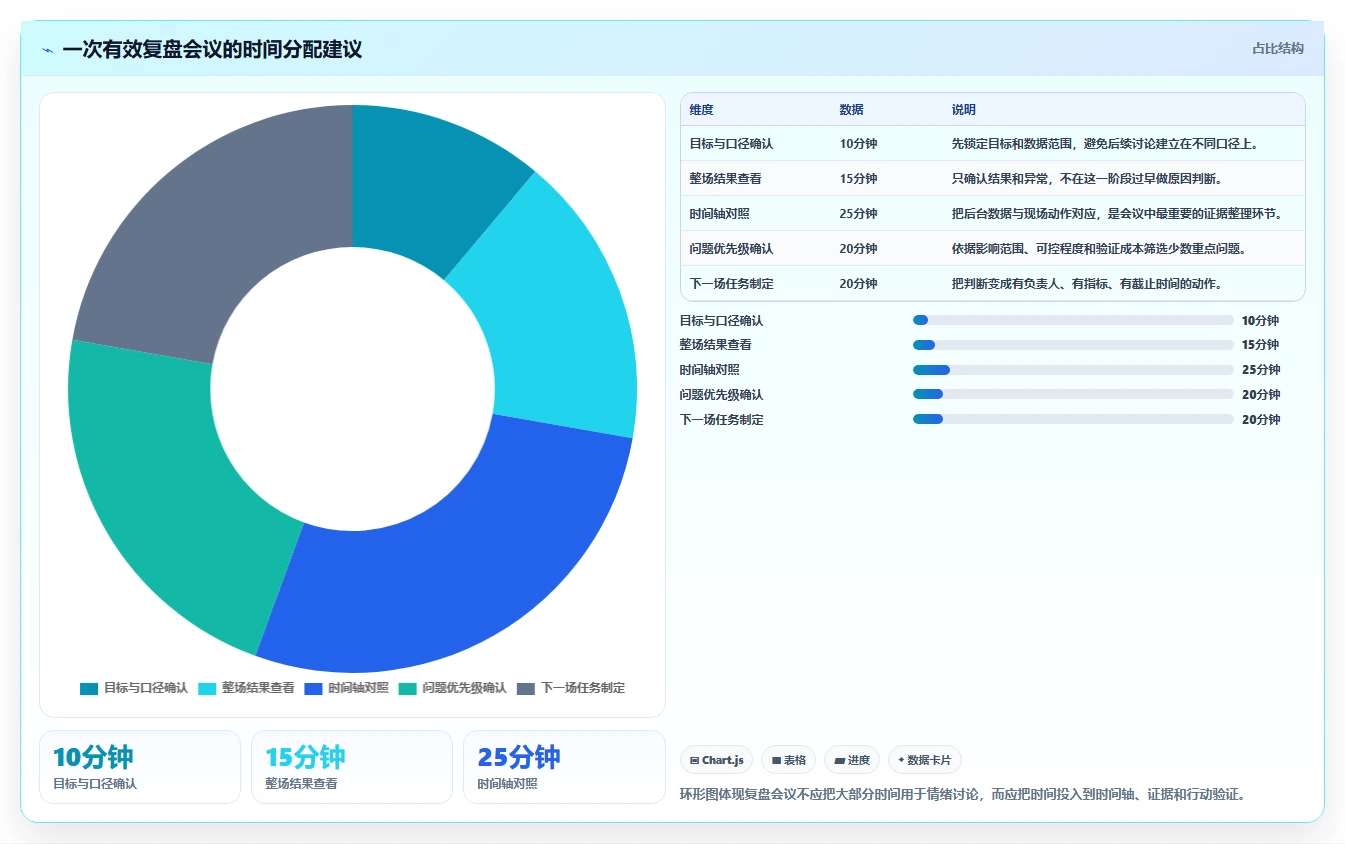Click progress bar for 时间轴对照
Viewport: 1345px width, 844px height.
tap(1073, 370)
